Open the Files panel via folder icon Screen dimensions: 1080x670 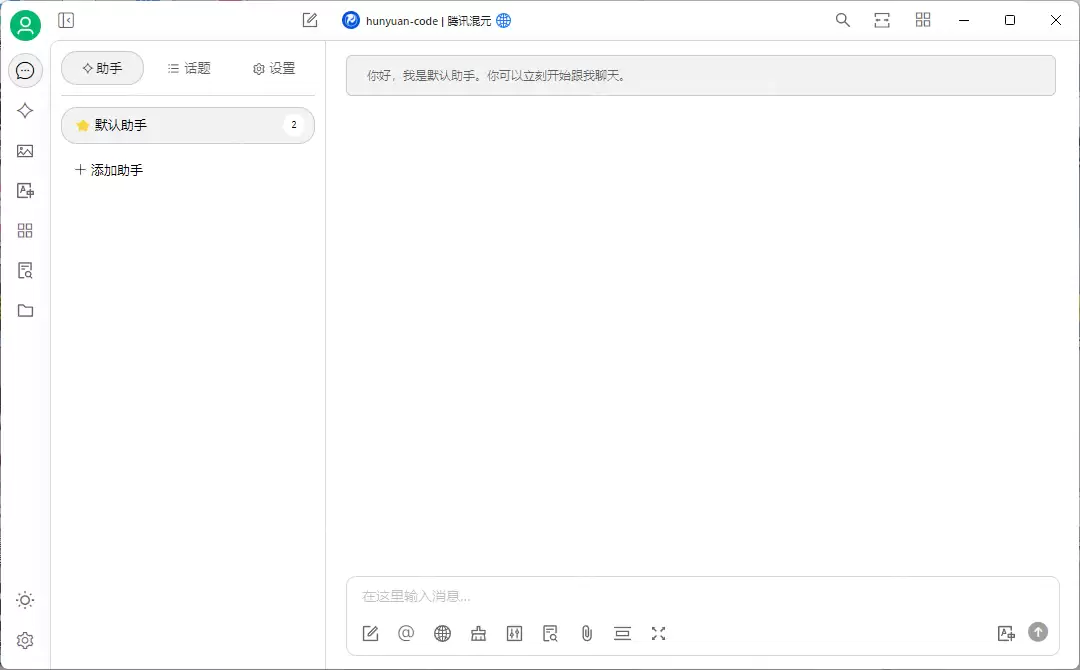(x=25, y=310)
